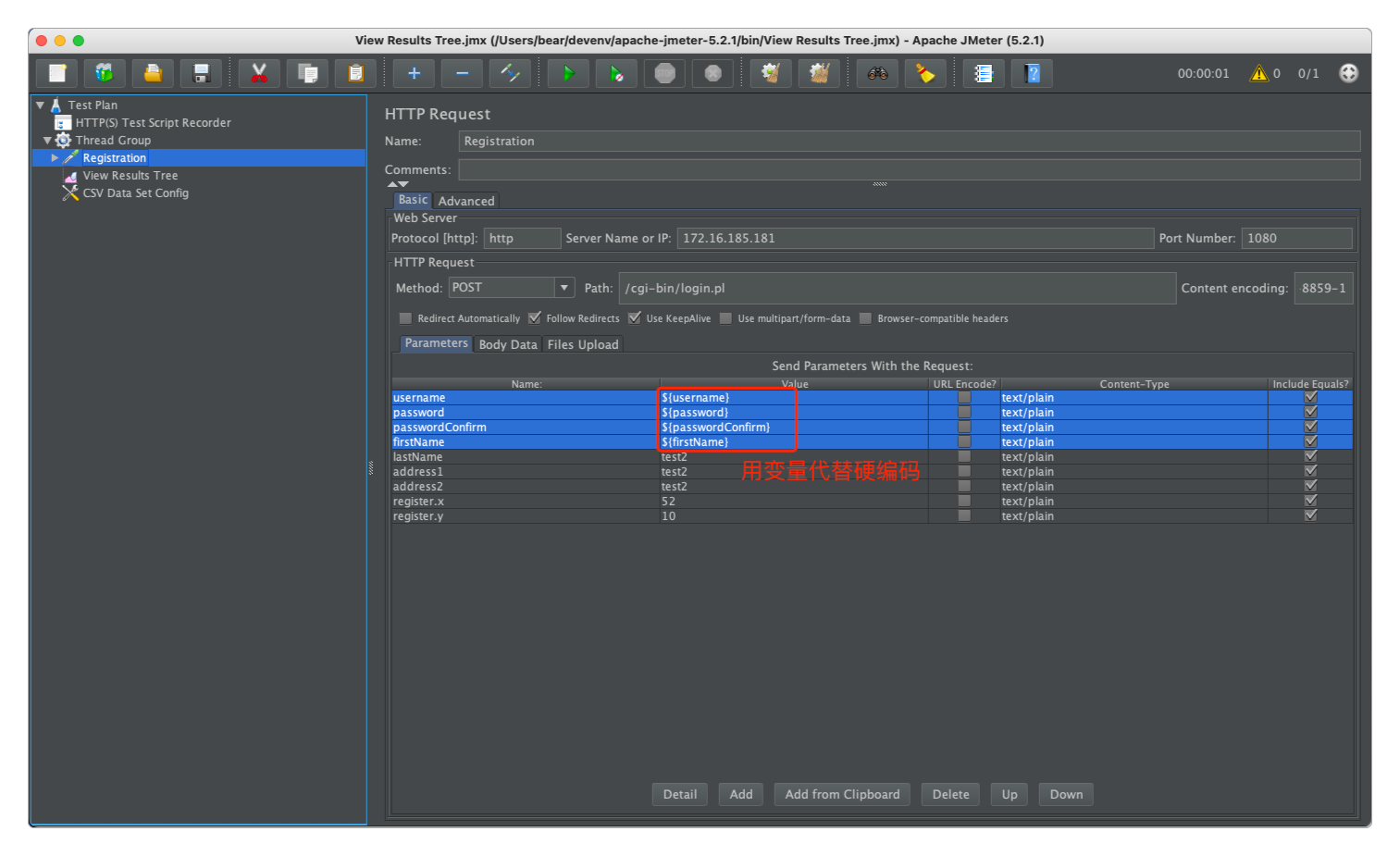The width and height of the screenshot is (1400, 856).
Task: Open Help with question mark icon
Action: (1032, 73)
